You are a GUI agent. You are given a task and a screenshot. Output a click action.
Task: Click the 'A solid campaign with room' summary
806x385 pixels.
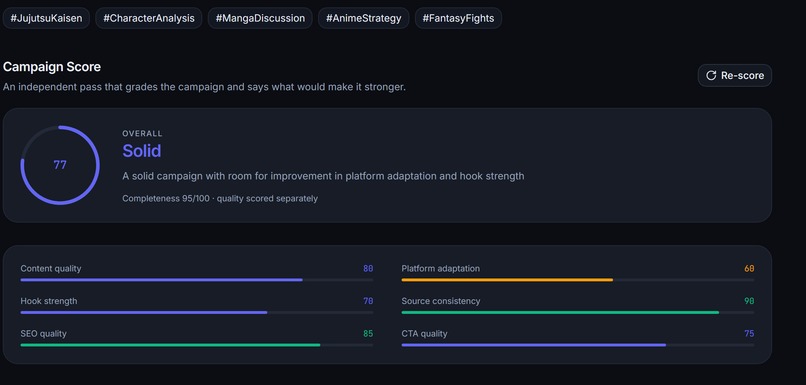(323, 176)
